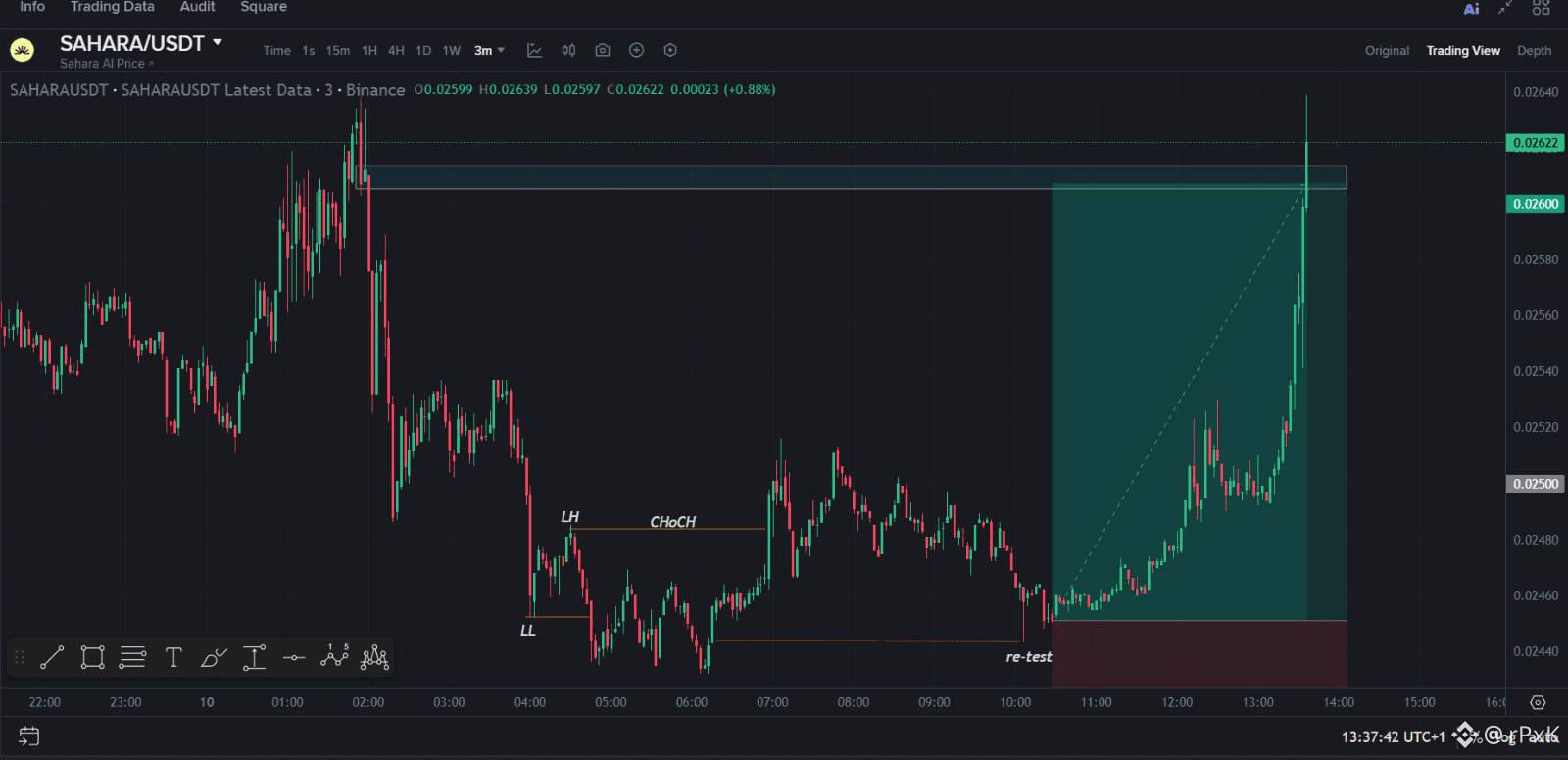Open hexagon chart settings icon in toolbar
The image size is (1568, 760).
click(x=670, y=50)
